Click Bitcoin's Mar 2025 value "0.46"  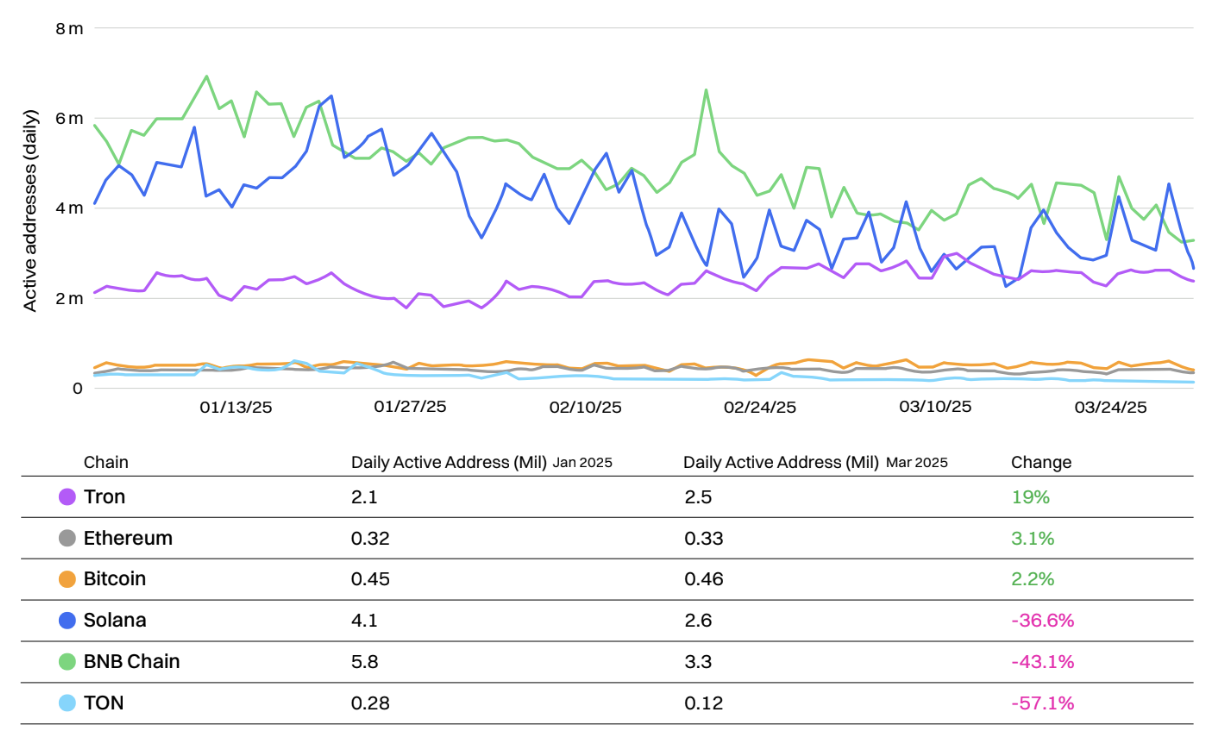702,579
